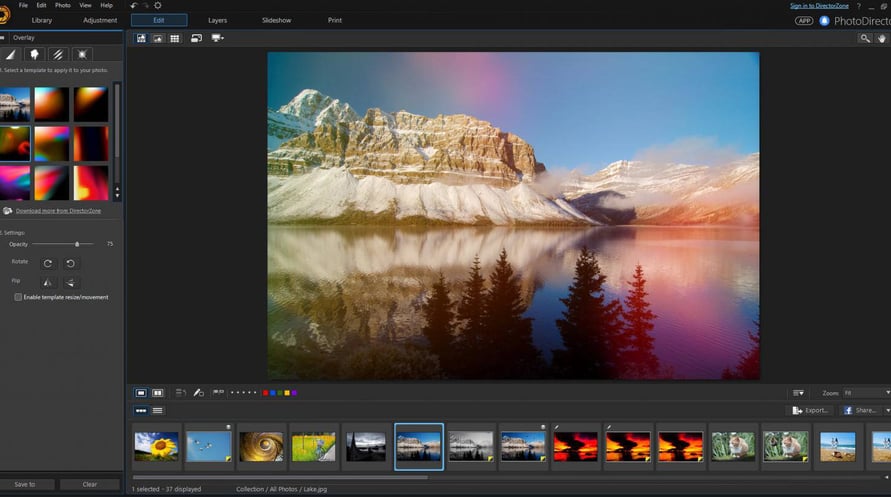Image resolution: width=891 pixels, height=497 pixels.
Task: Choose the lake photo overlay template thumbnail
Action: 14,105
